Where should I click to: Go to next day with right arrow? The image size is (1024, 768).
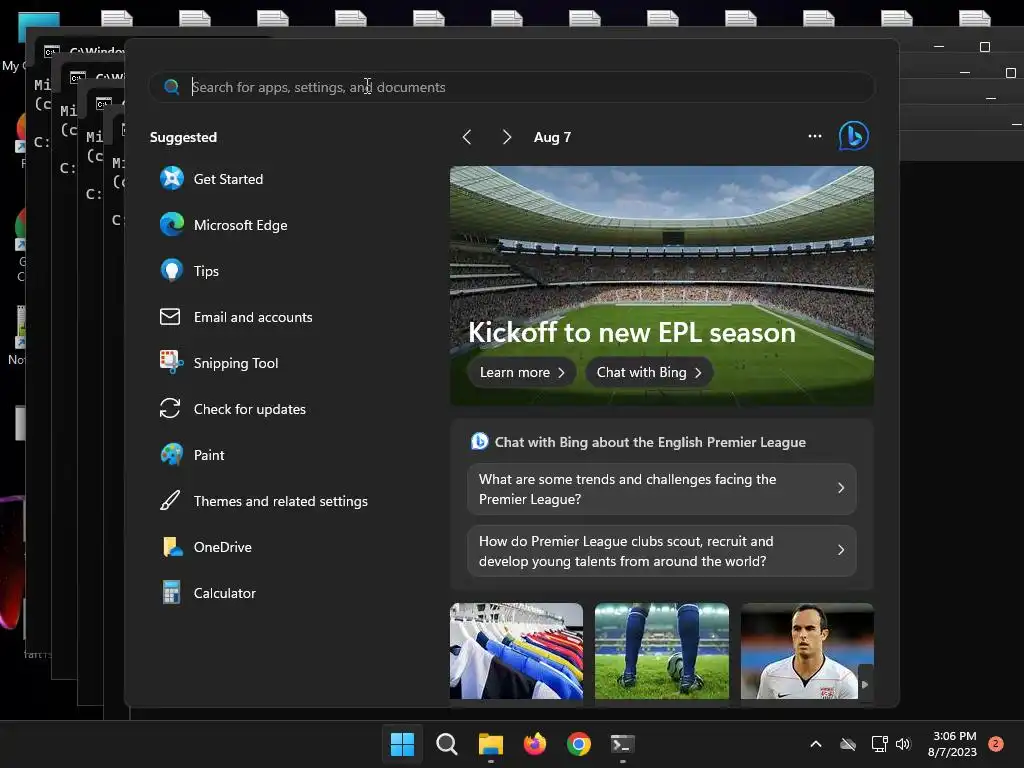507,137
